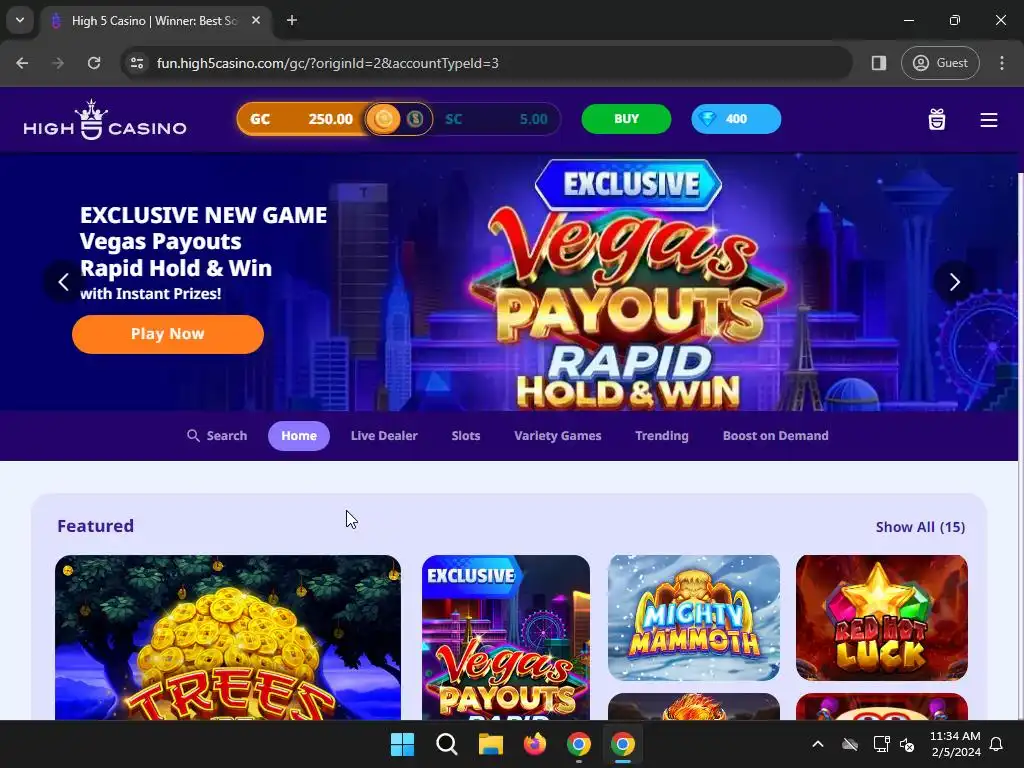Viewport: 1024px width, 768px height.
Task: Open network display tray icon
Action: 881,744
